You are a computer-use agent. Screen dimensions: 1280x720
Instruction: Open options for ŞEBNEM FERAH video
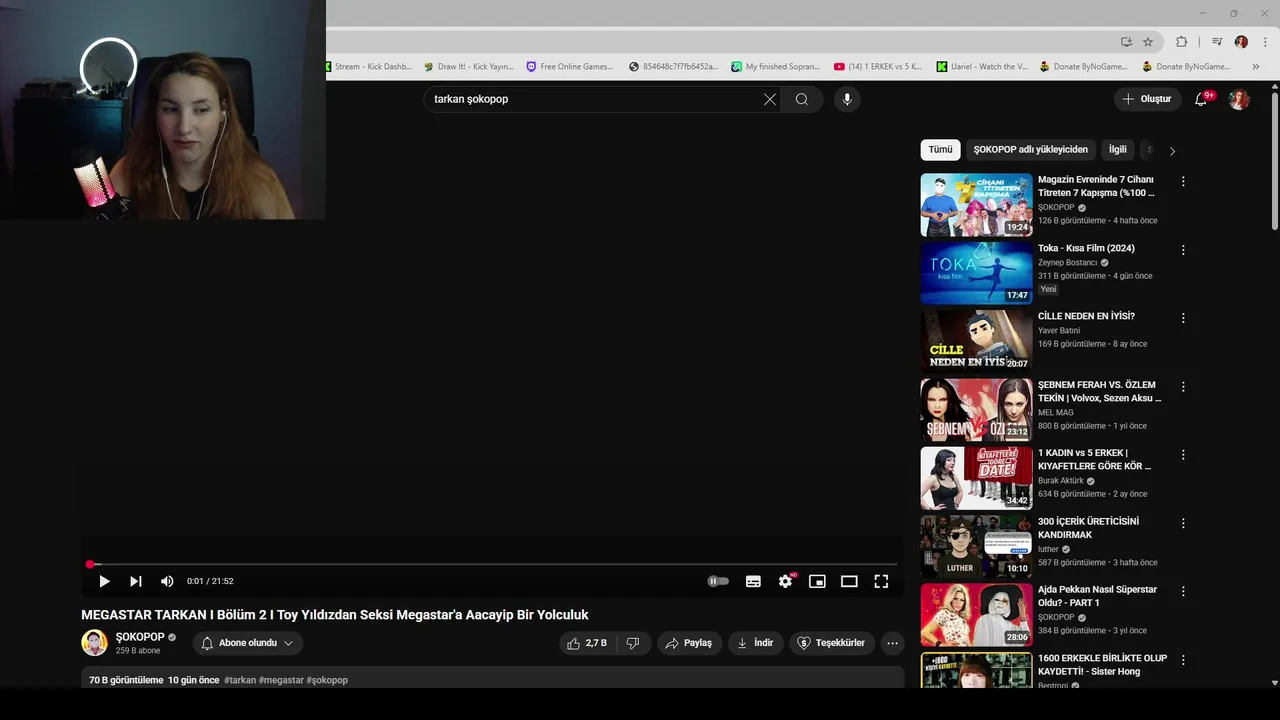click(1183, 387)
